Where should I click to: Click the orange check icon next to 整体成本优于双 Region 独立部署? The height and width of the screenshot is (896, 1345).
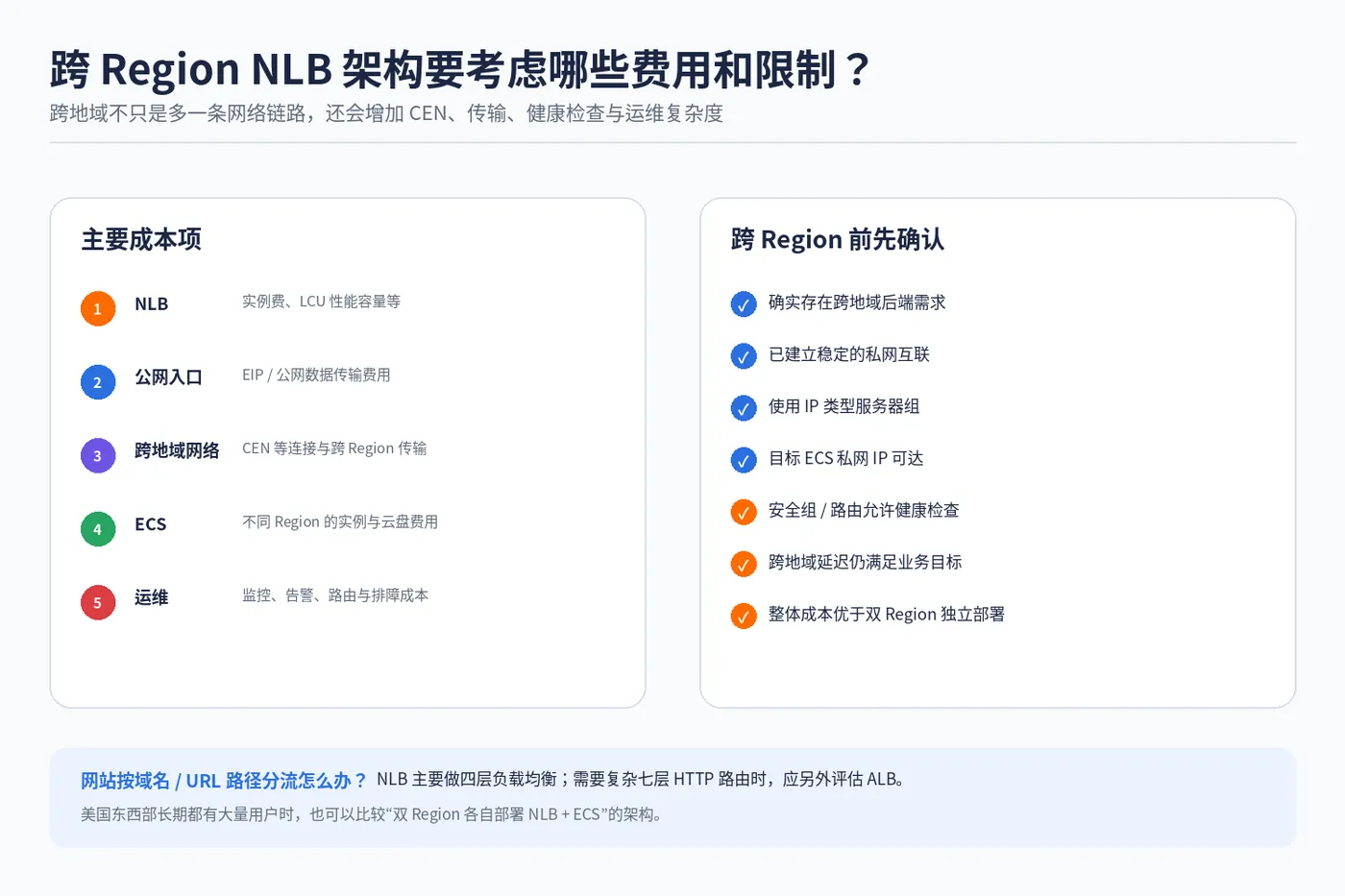(744, 616)
